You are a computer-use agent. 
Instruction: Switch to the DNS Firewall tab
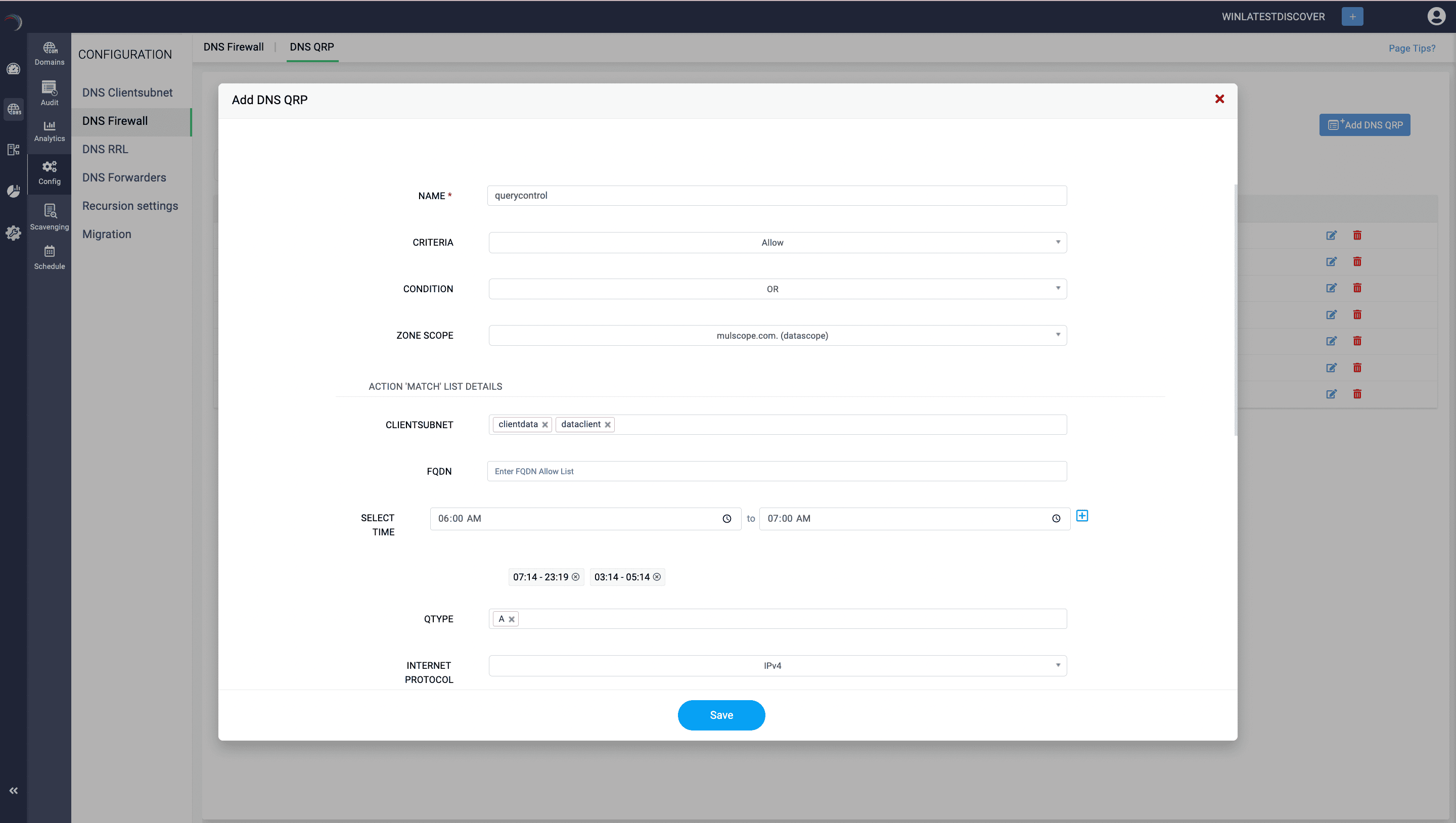point(234,47)
